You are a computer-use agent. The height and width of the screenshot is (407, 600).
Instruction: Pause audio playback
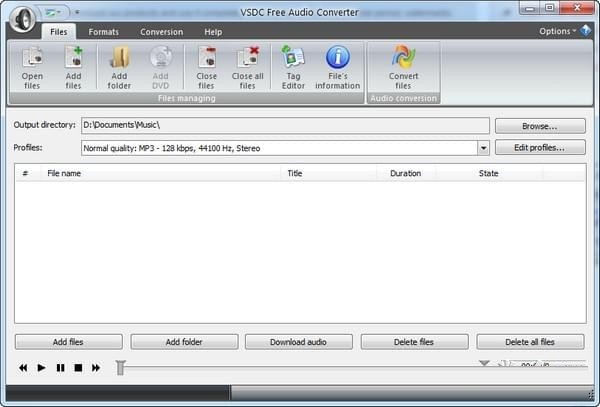tap(60, 368)
